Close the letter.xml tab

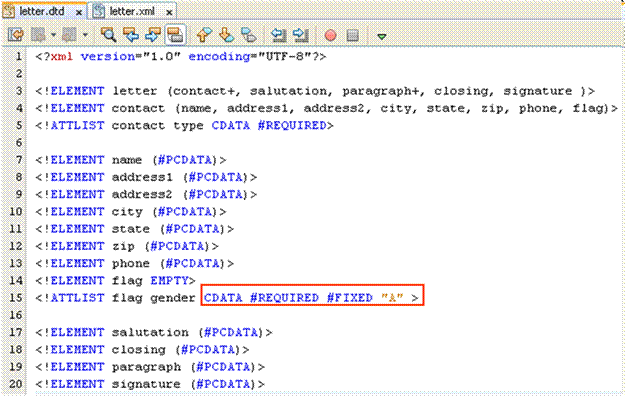[x=169, y=13]
